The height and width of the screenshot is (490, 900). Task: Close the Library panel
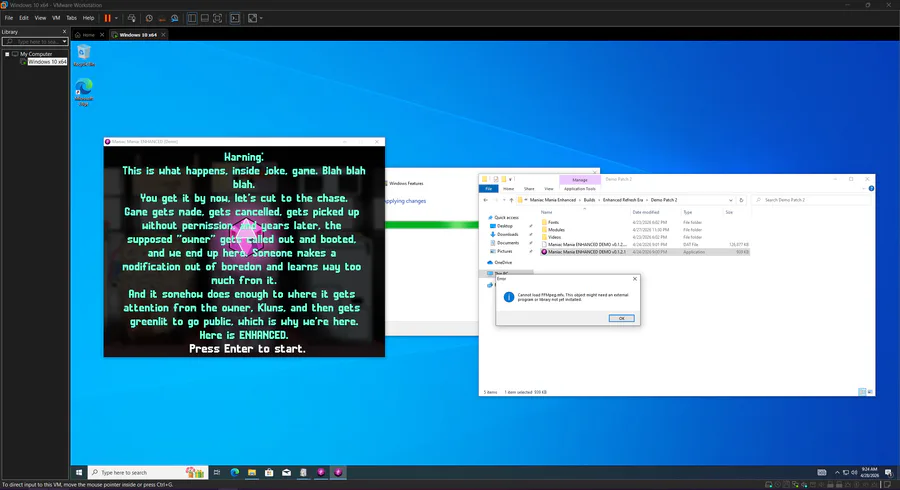click(64, 32)
